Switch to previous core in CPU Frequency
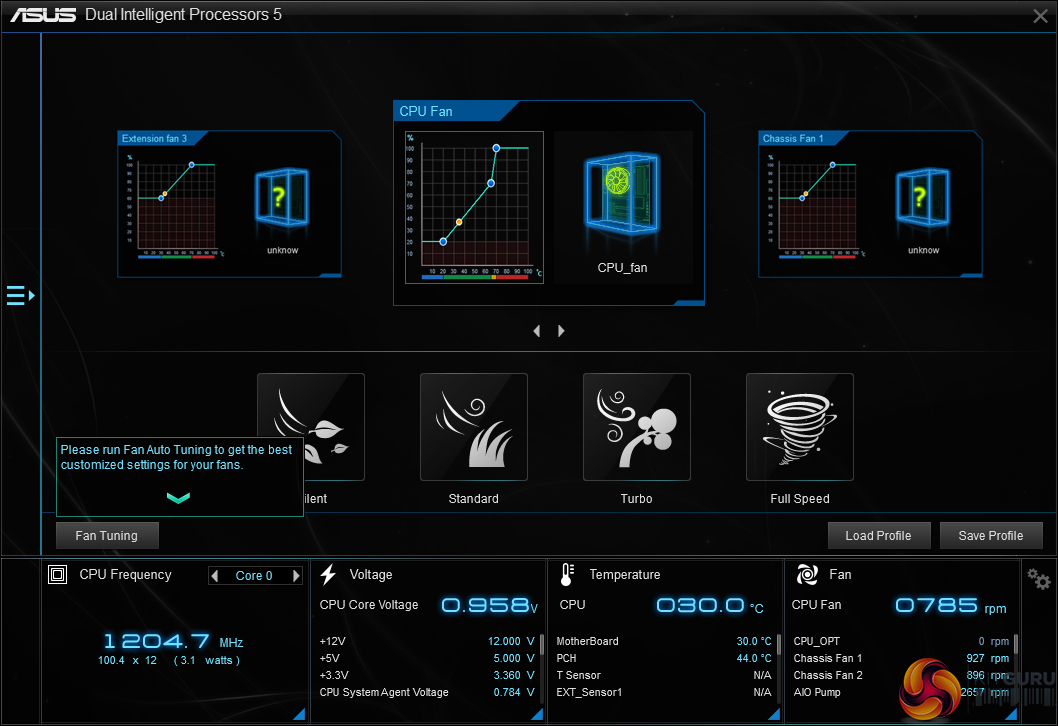Screen dimensions: 1058x726 pyautogui.click(x=215, y=576)
